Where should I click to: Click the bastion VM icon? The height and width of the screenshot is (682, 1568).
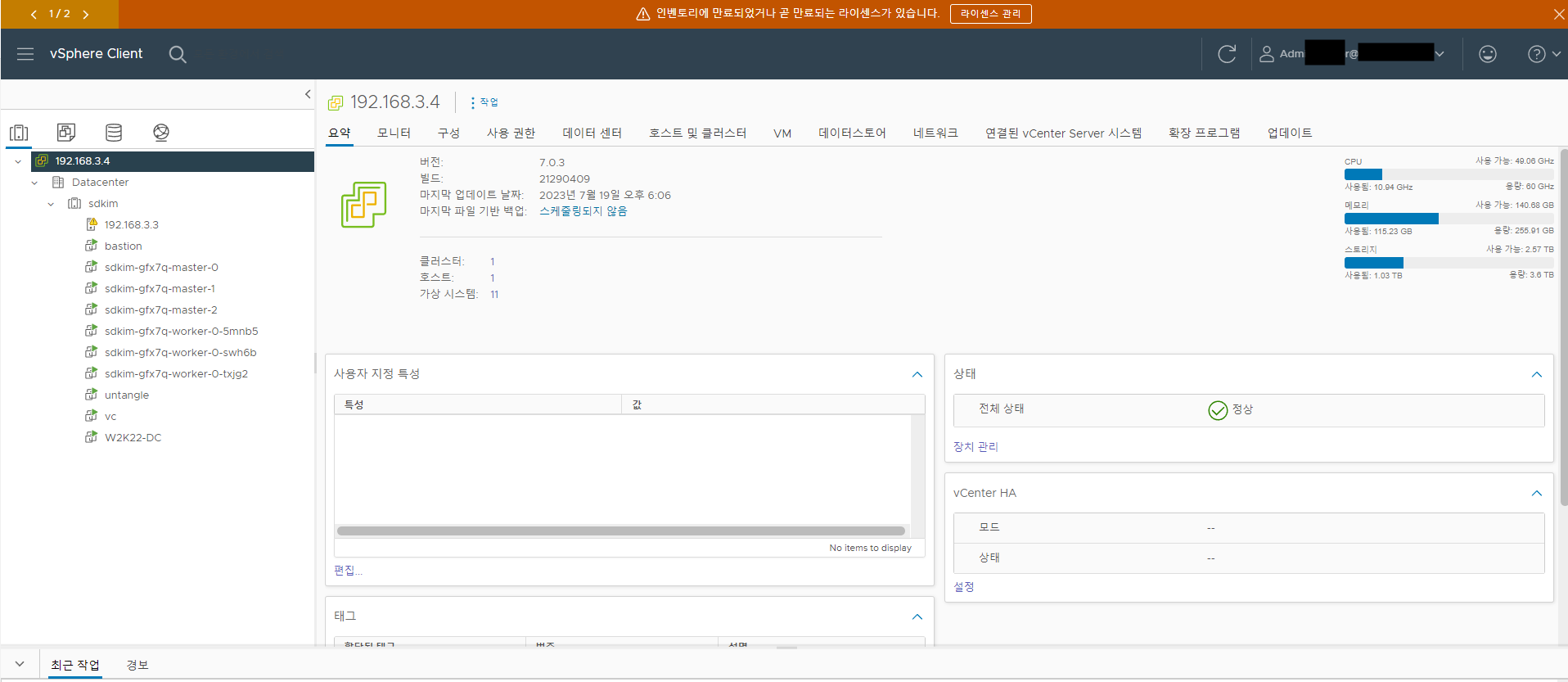[92, 246]
